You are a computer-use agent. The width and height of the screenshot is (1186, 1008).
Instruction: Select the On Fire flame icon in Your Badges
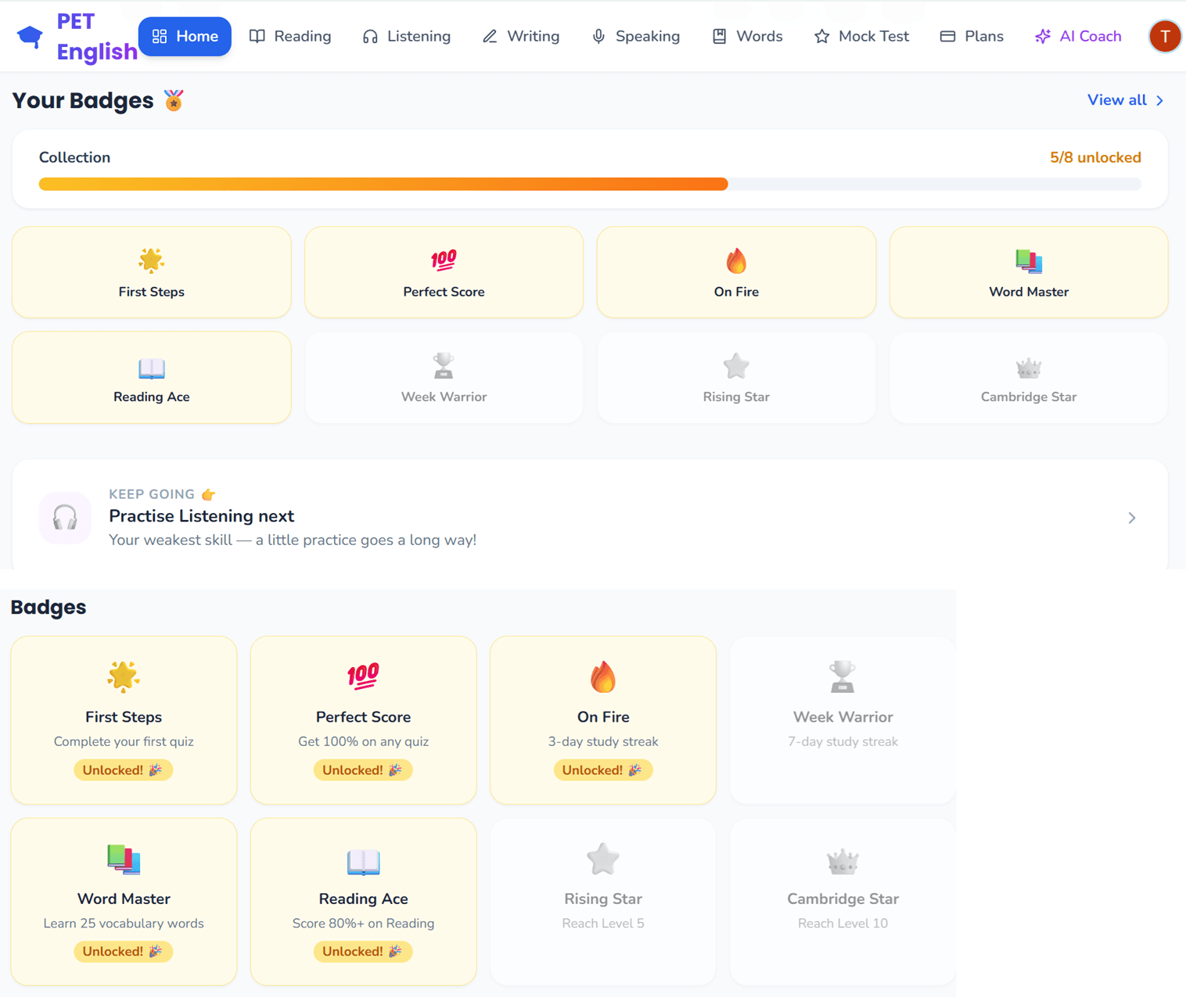736,260
